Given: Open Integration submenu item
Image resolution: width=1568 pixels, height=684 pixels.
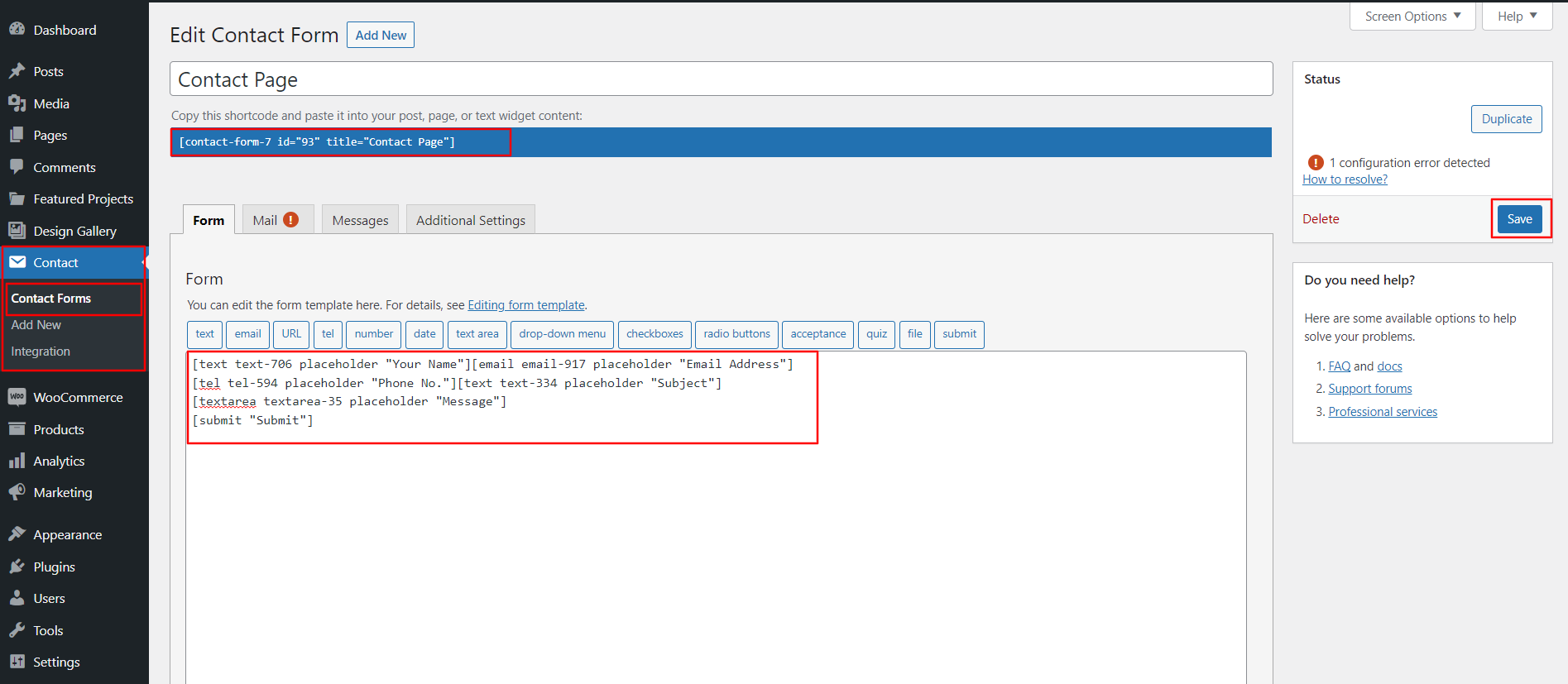Looking at the screenshot, I should click(x=41, y=352).
